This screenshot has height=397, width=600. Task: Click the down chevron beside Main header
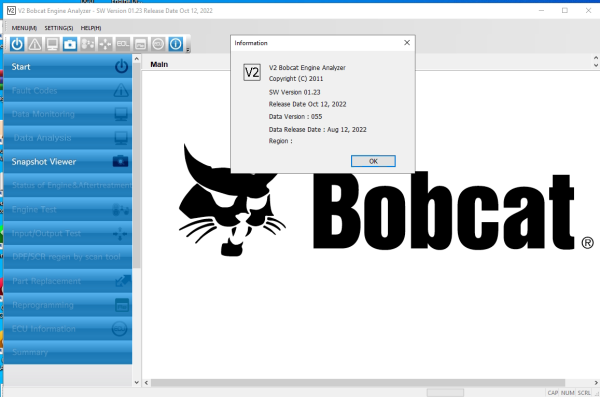(x=596, y=65)
